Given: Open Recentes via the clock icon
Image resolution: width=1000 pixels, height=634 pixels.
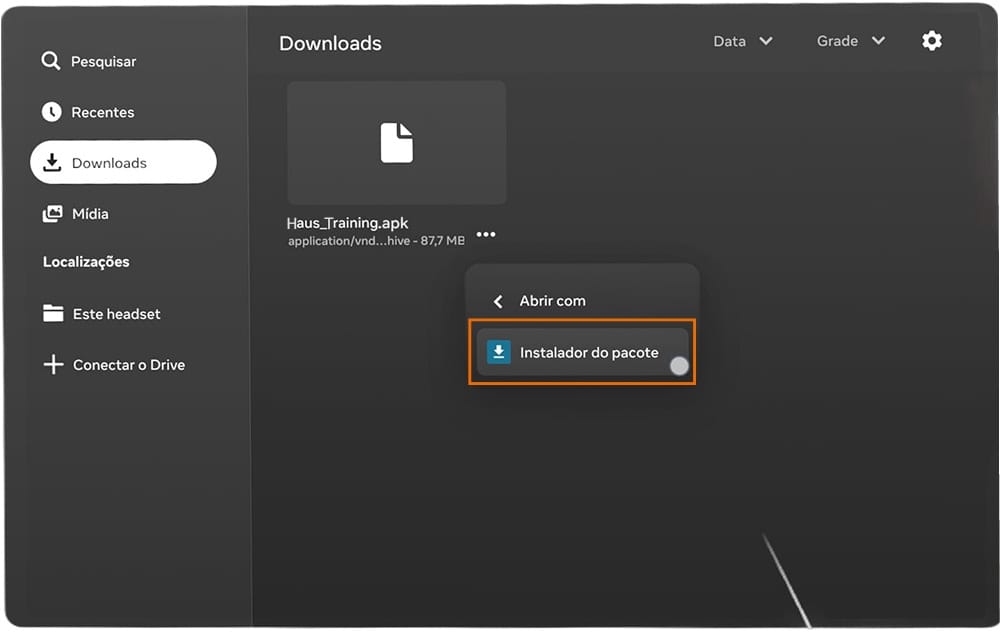Looking at the screenshot, I should [x=52, y=112].
